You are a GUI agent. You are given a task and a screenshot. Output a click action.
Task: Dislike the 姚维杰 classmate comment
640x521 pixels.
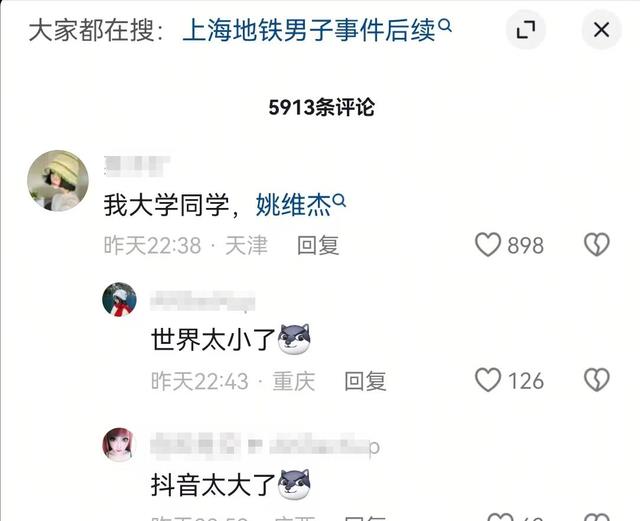click(x=597, y=245)
